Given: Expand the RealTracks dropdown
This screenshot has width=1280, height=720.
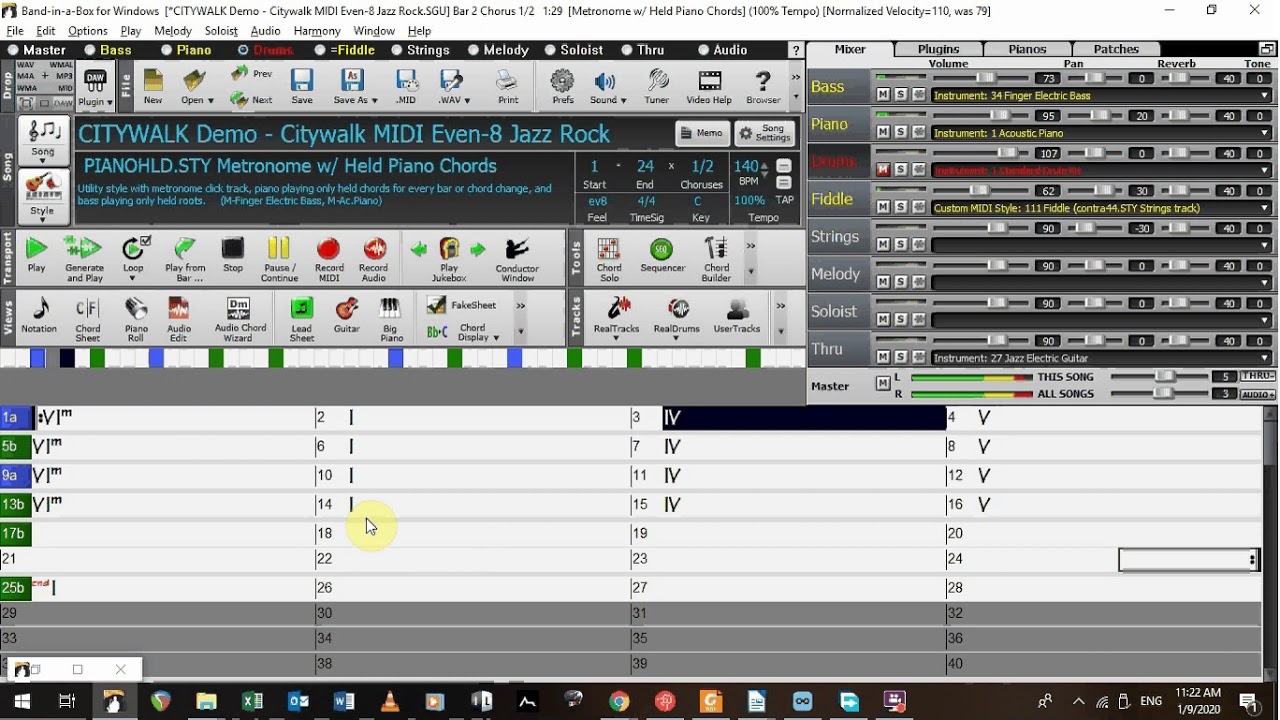Looking at the screenshot, I should tap(616, 338).
